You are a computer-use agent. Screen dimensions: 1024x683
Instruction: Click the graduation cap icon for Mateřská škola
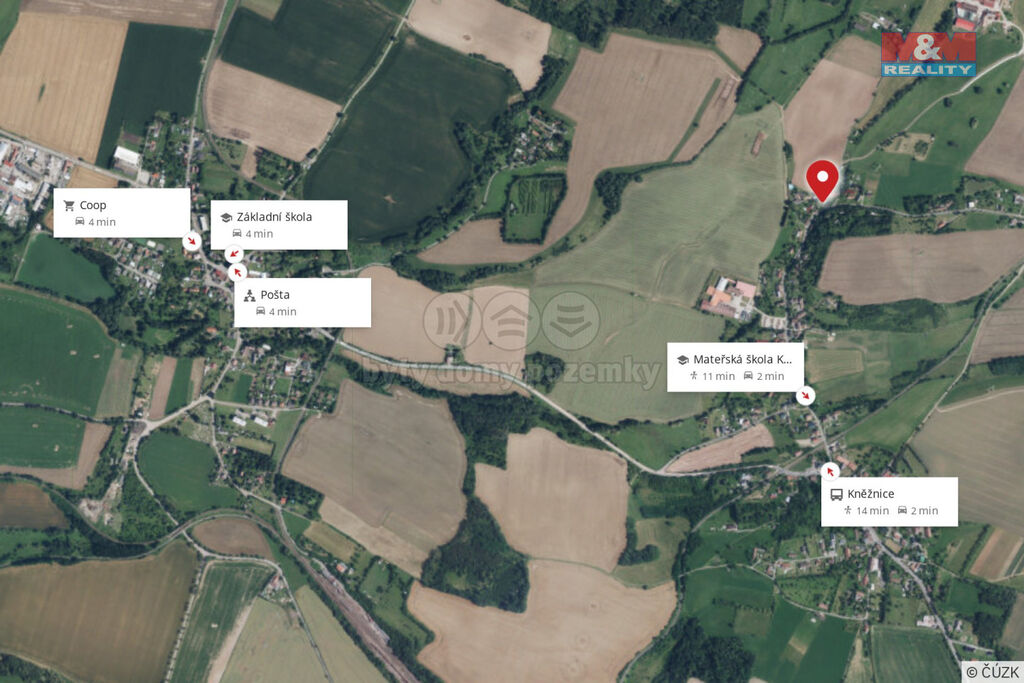(682, 360)
